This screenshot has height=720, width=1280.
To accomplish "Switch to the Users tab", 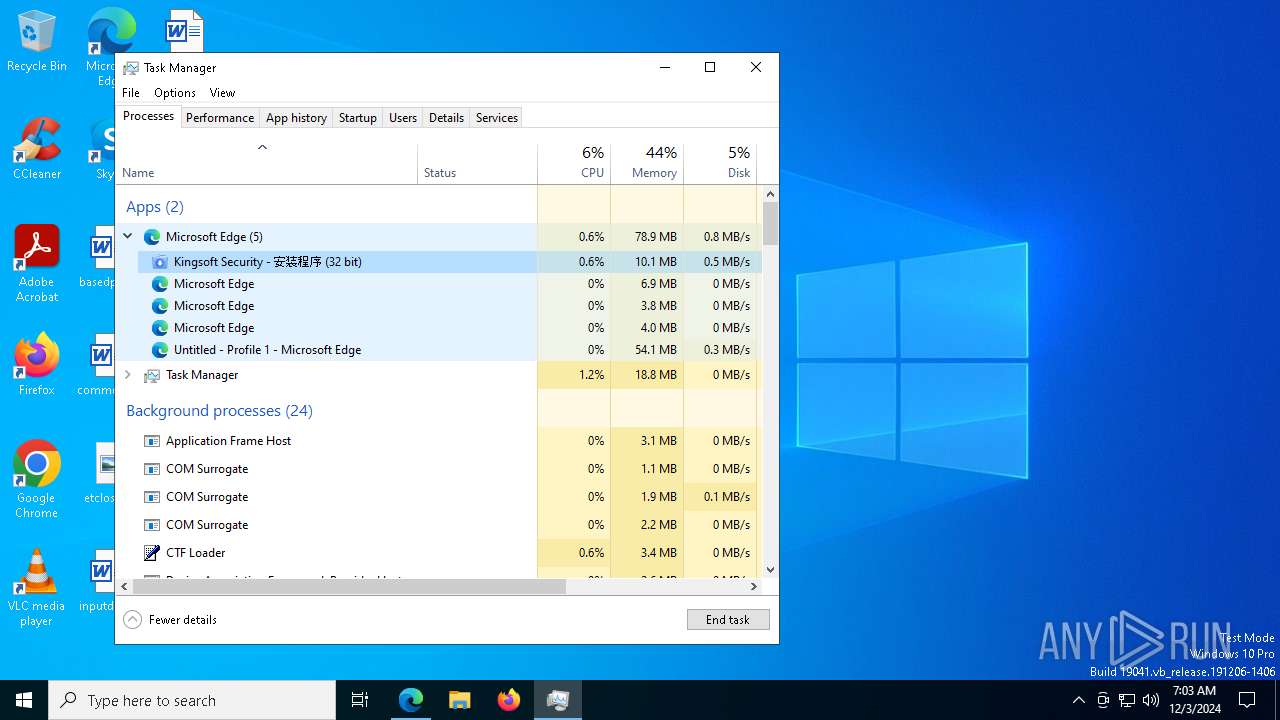I will click(403, 118).
